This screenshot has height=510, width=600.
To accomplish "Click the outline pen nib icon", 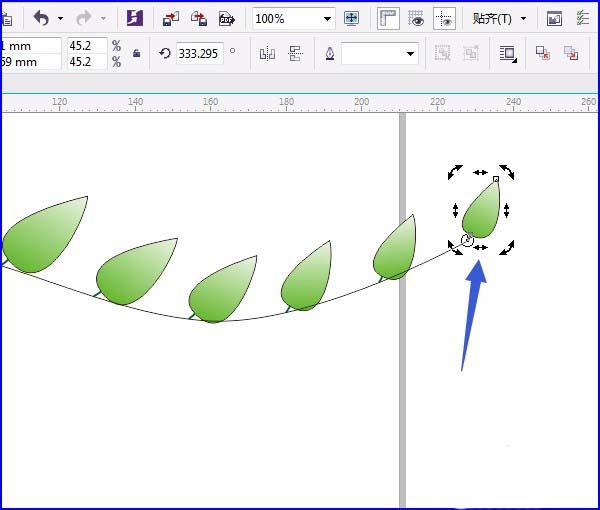I will coord(330,54).
